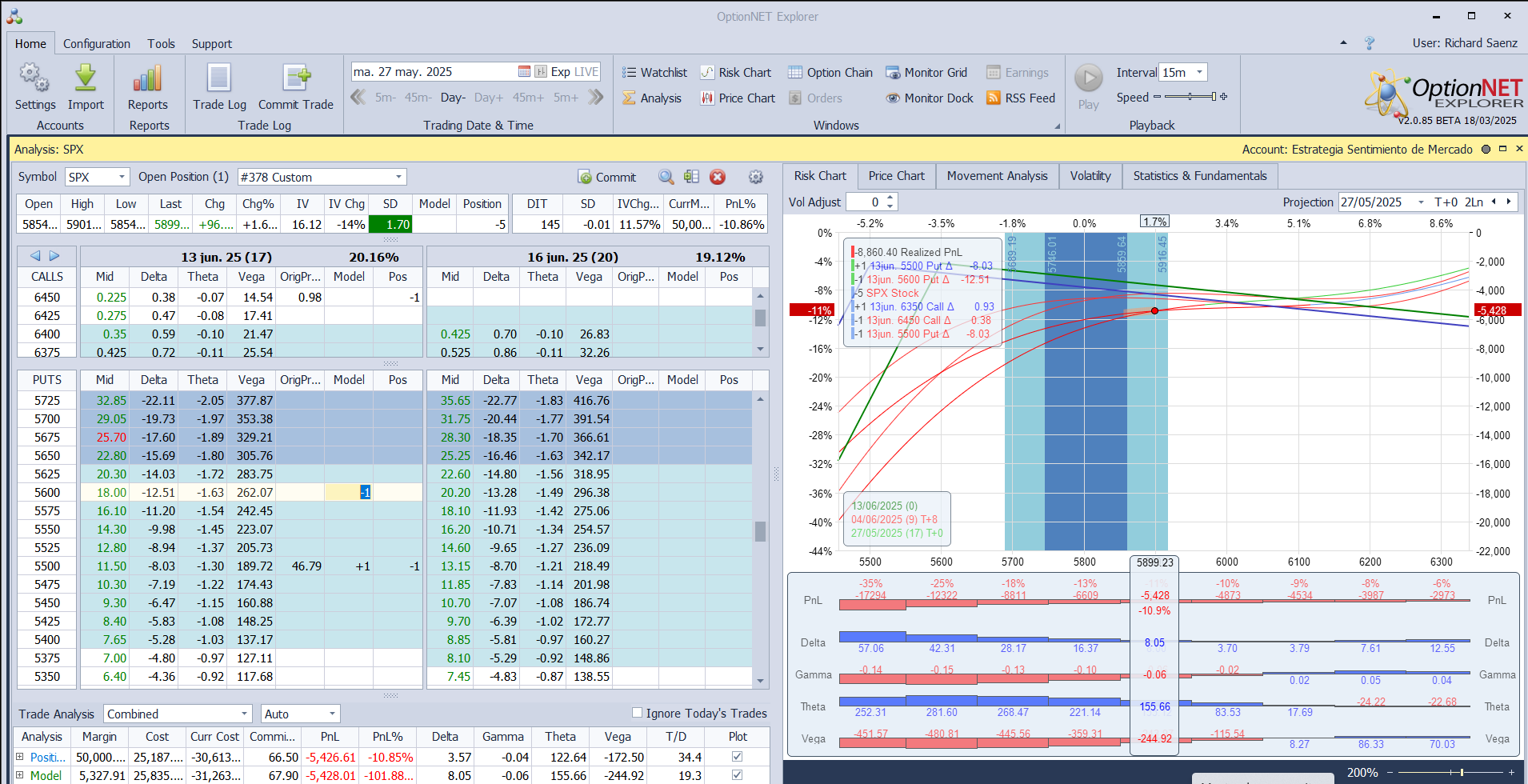Open the Symbol SPX dropdown
The image size is (1528, 784).
coord(122,177)
